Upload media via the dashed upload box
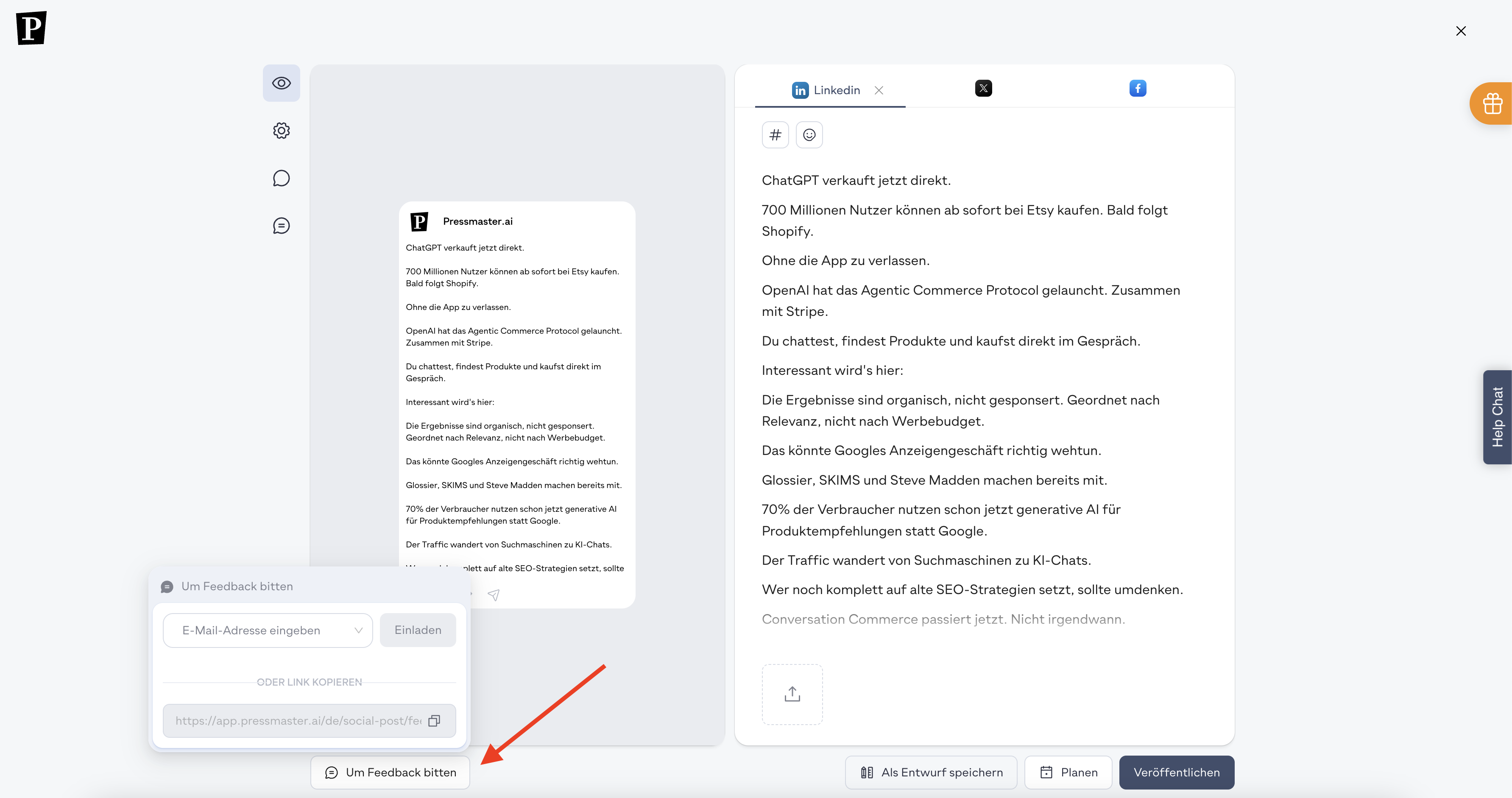The width and height of the screenshot is (1512, 798). pyautogui.click(x=792, y=694)
